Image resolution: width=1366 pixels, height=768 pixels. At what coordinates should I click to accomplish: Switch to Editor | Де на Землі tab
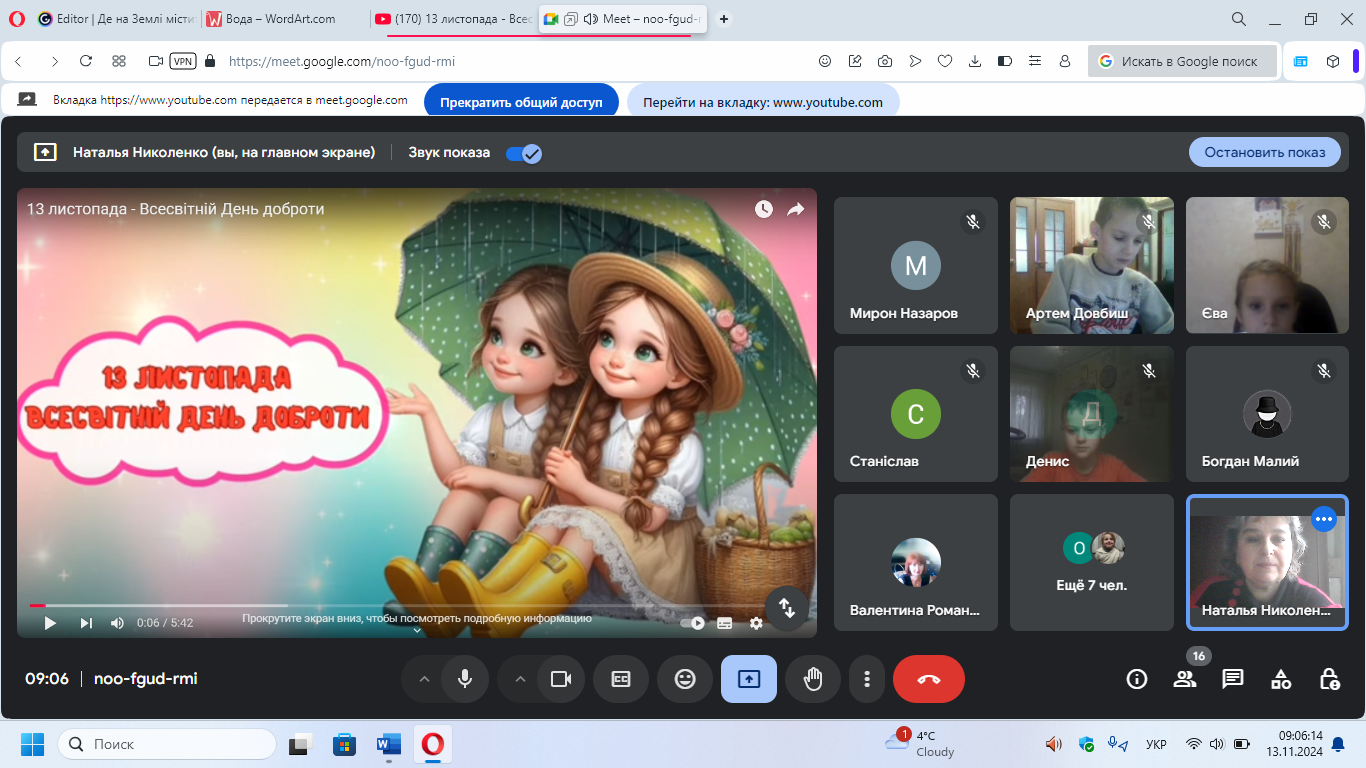(115, 19)
